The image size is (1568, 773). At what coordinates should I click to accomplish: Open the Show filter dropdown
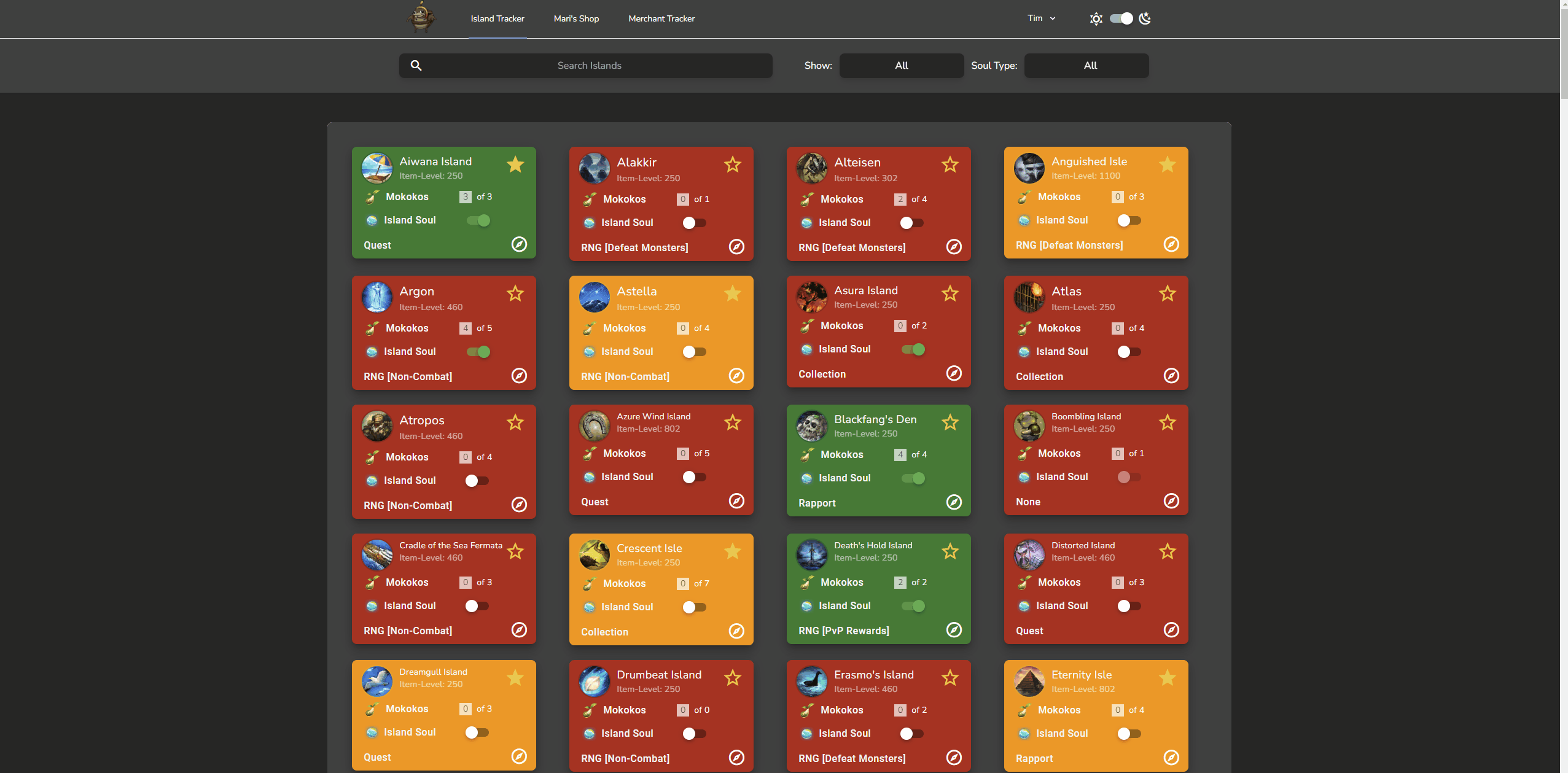coord(901,65)
